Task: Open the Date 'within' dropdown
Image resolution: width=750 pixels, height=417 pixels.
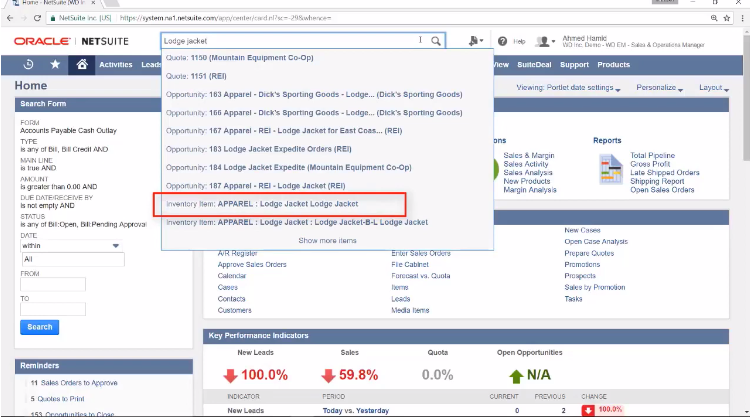Action: [x=70, y=245]
